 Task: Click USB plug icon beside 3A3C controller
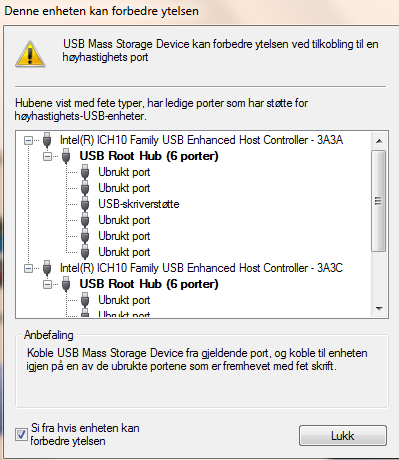tap(47, 268)
